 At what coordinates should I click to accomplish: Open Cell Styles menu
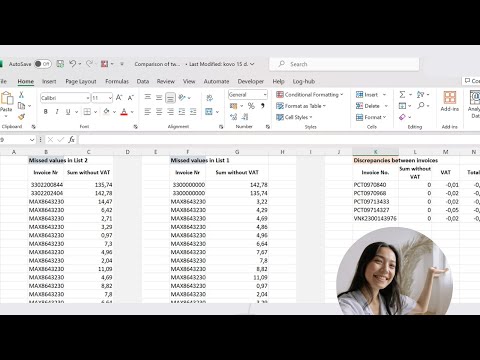pyautogui.click(x=294, y=117)
